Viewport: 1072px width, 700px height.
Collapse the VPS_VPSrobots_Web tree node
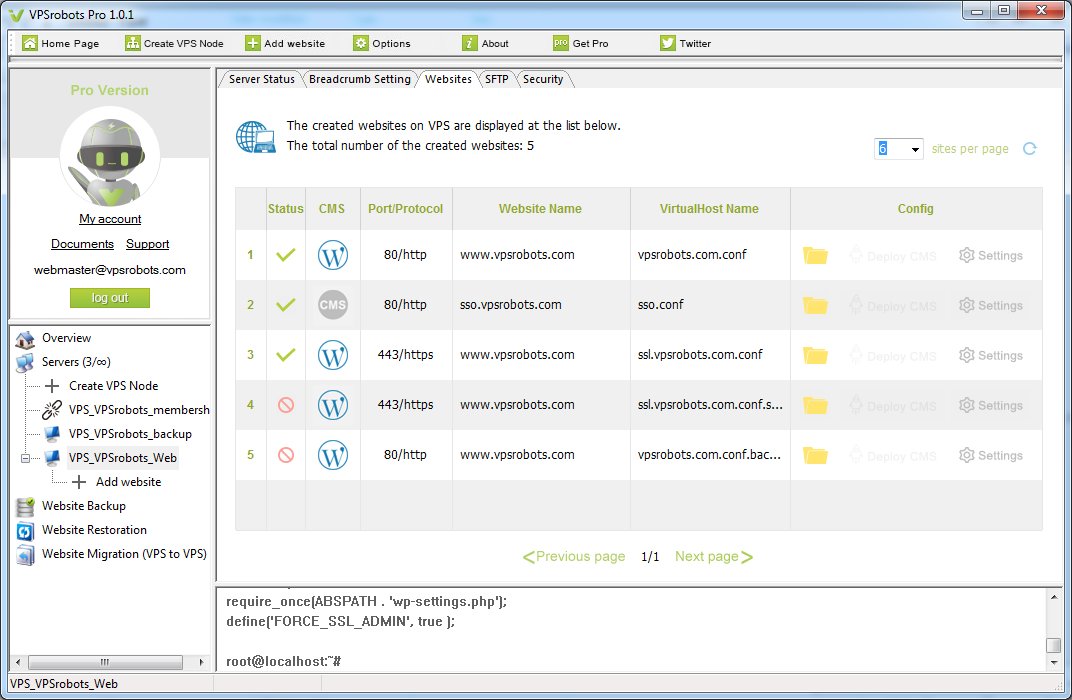25,458
